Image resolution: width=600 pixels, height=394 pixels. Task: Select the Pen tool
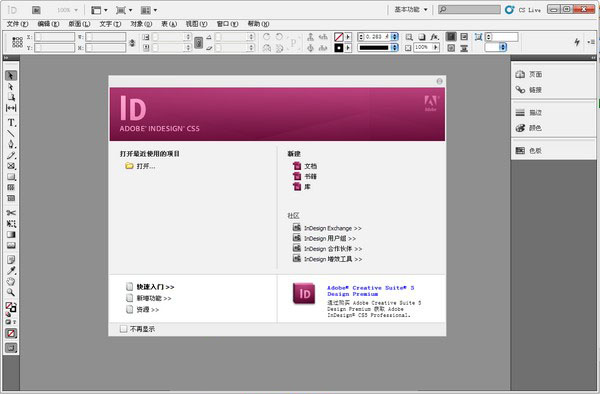11,144
